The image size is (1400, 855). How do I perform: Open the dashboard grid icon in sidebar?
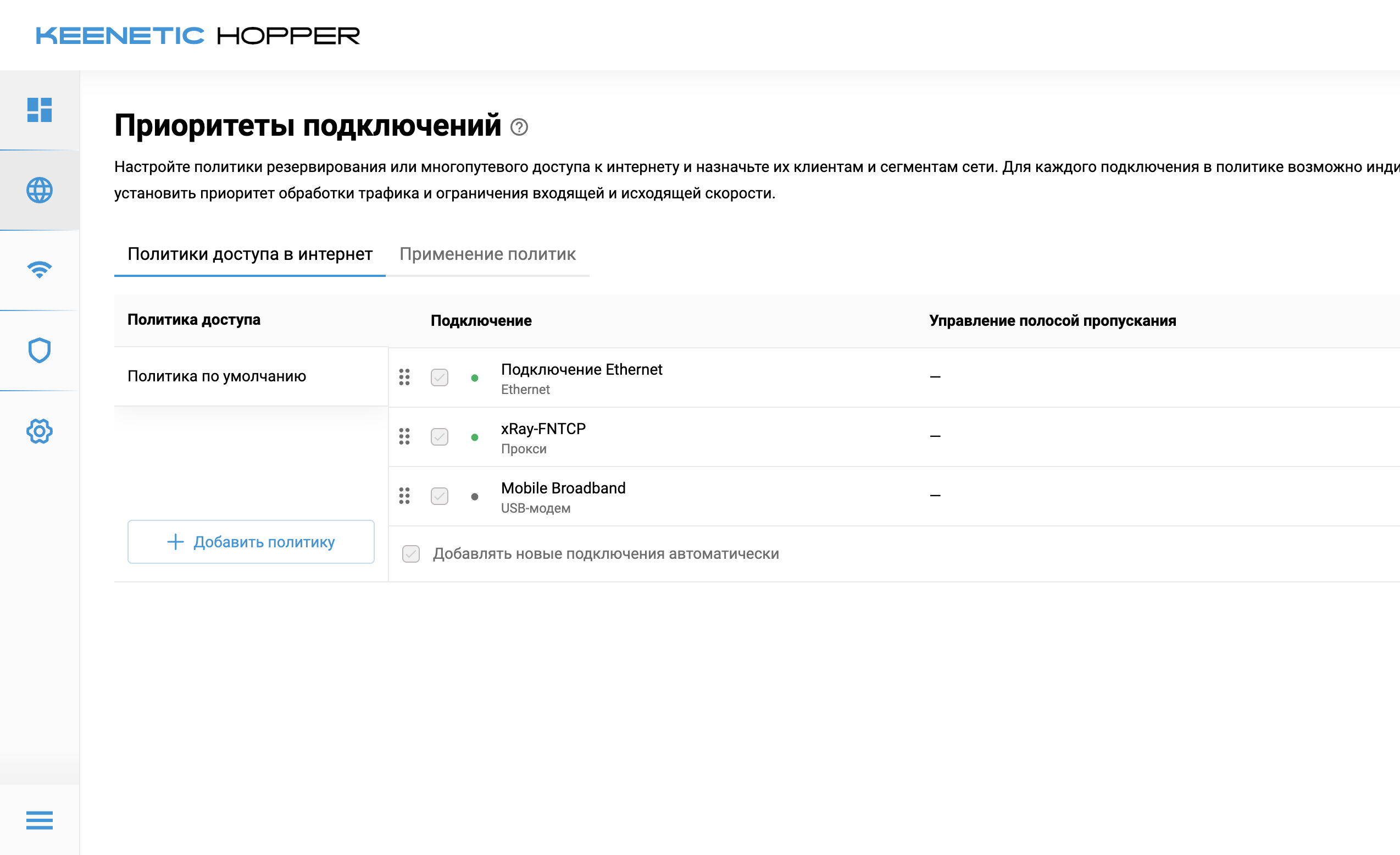coord(39,110)
